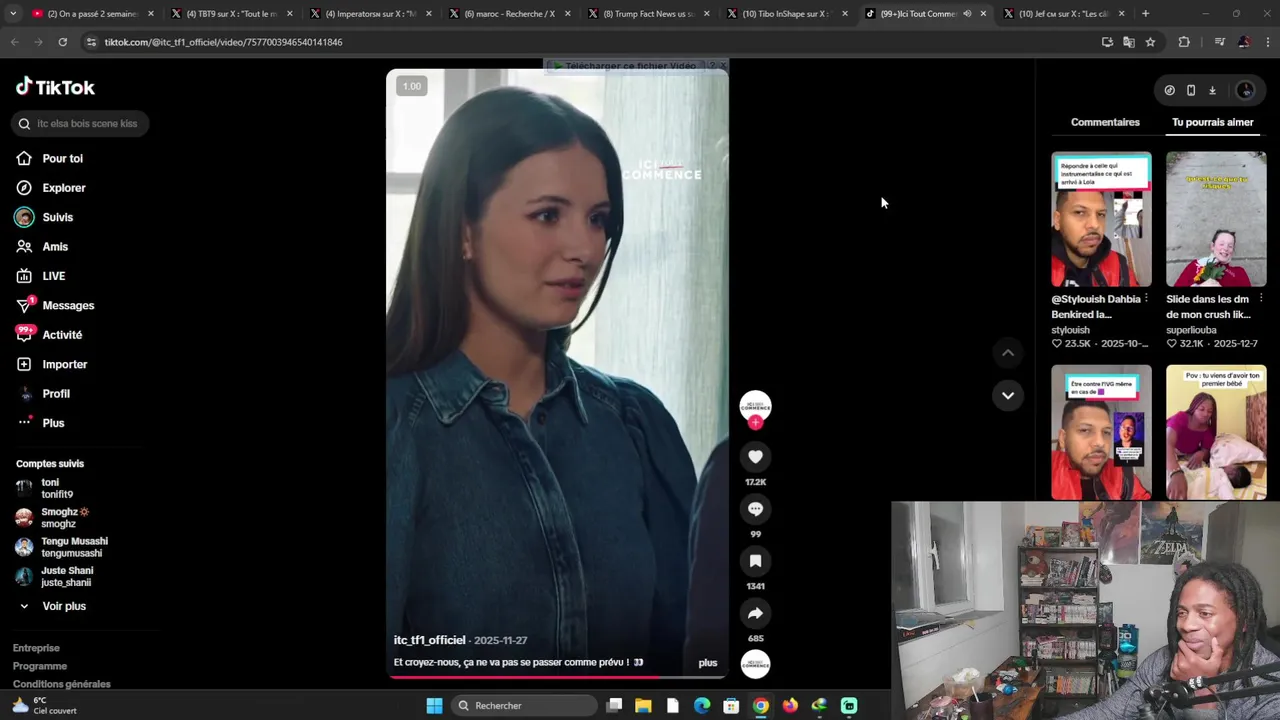Open Suivis feed

tap(45, 217)
